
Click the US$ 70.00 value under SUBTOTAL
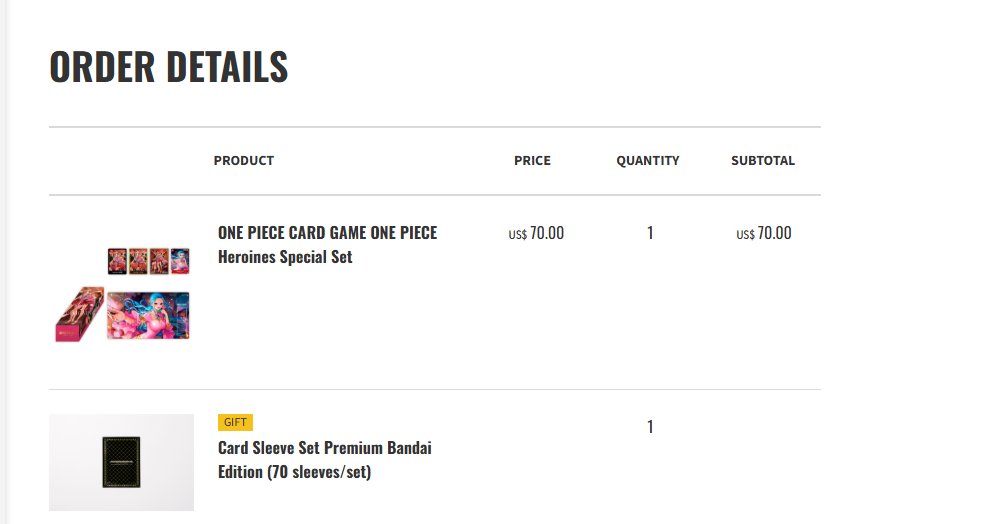pyautogui.click(x=763, y=233)
